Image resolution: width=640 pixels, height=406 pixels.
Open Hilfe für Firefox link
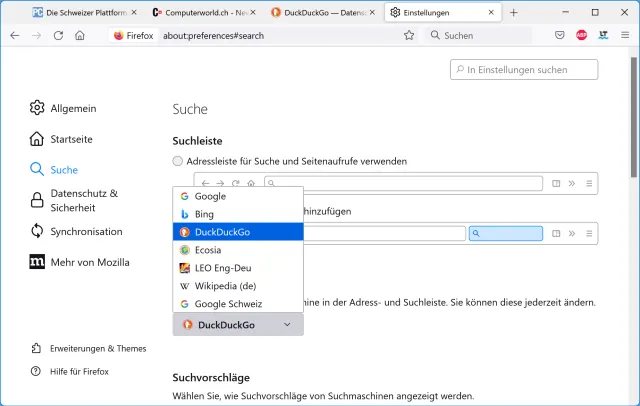coord(70,371)
